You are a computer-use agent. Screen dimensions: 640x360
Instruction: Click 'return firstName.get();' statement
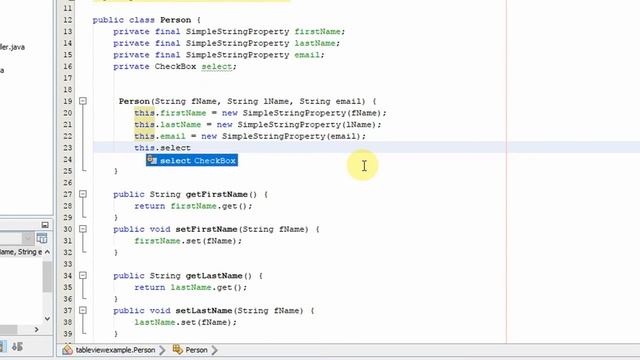[193, 206]
